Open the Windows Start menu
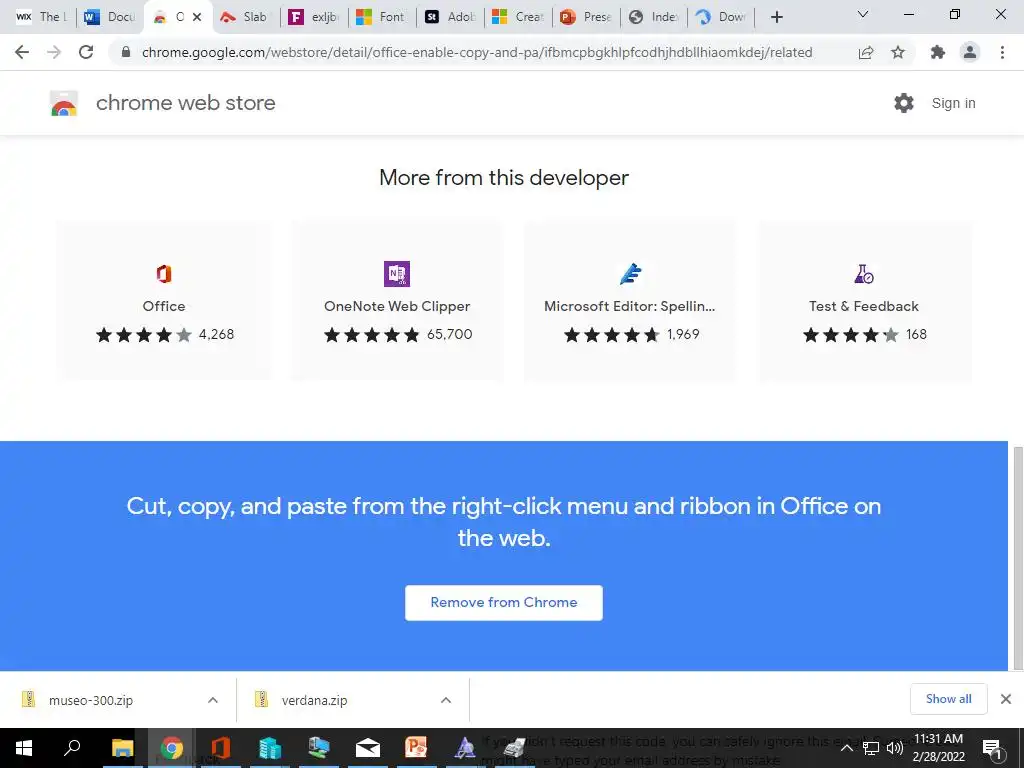The width and height of the screenshot is (1024, 768). 24,748
